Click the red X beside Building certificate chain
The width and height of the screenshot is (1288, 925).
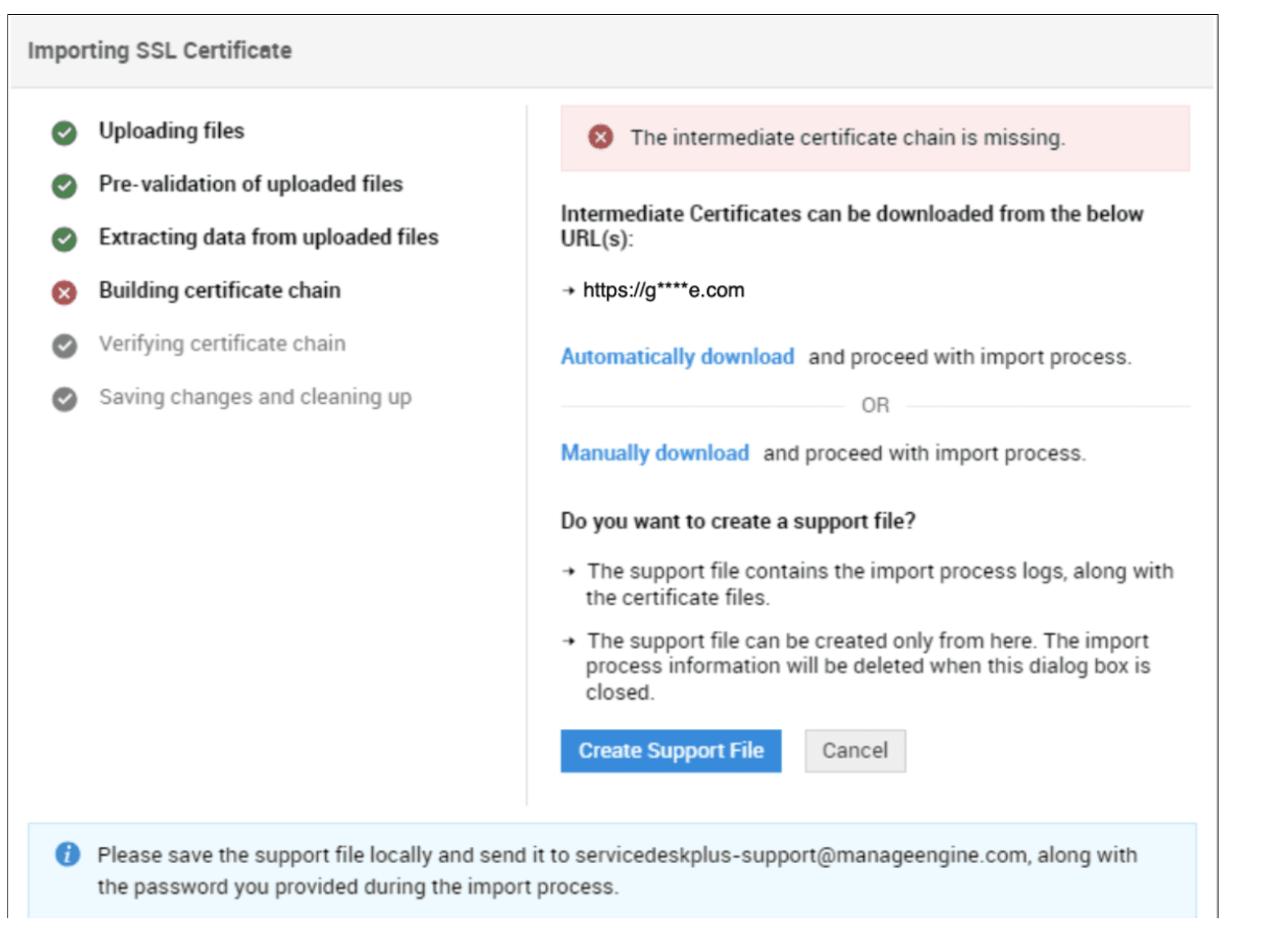pos(64,292)
